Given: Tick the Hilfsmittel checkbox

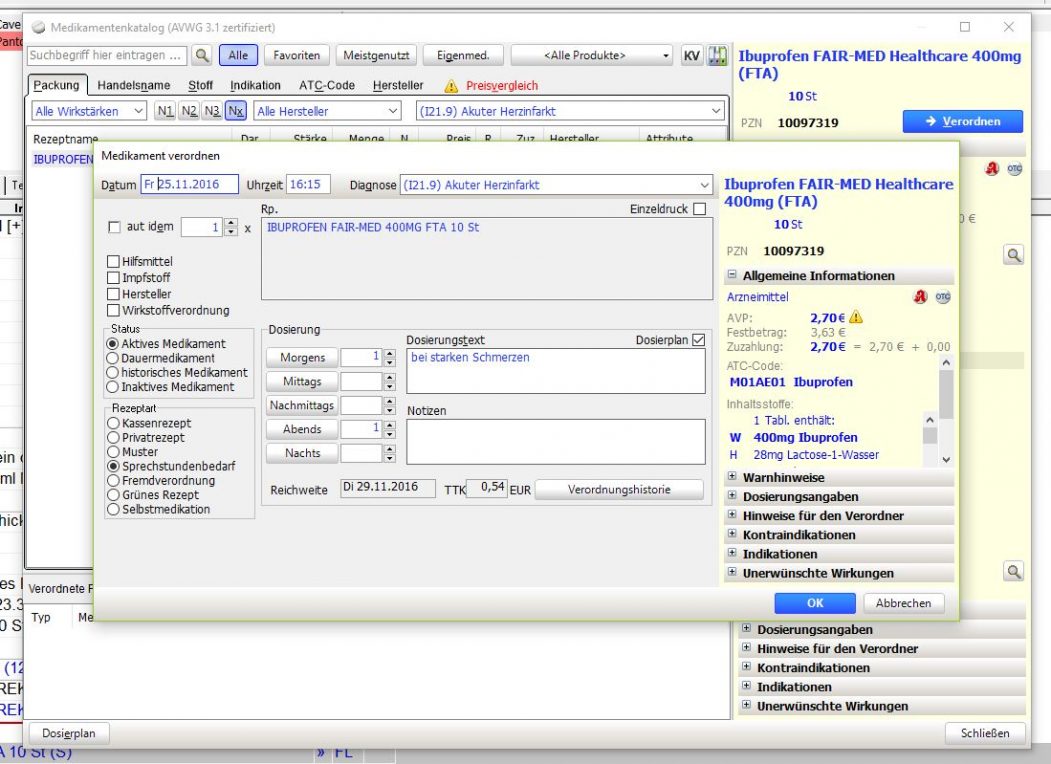Looking at the screenshot, I should (x=113, y=261).
